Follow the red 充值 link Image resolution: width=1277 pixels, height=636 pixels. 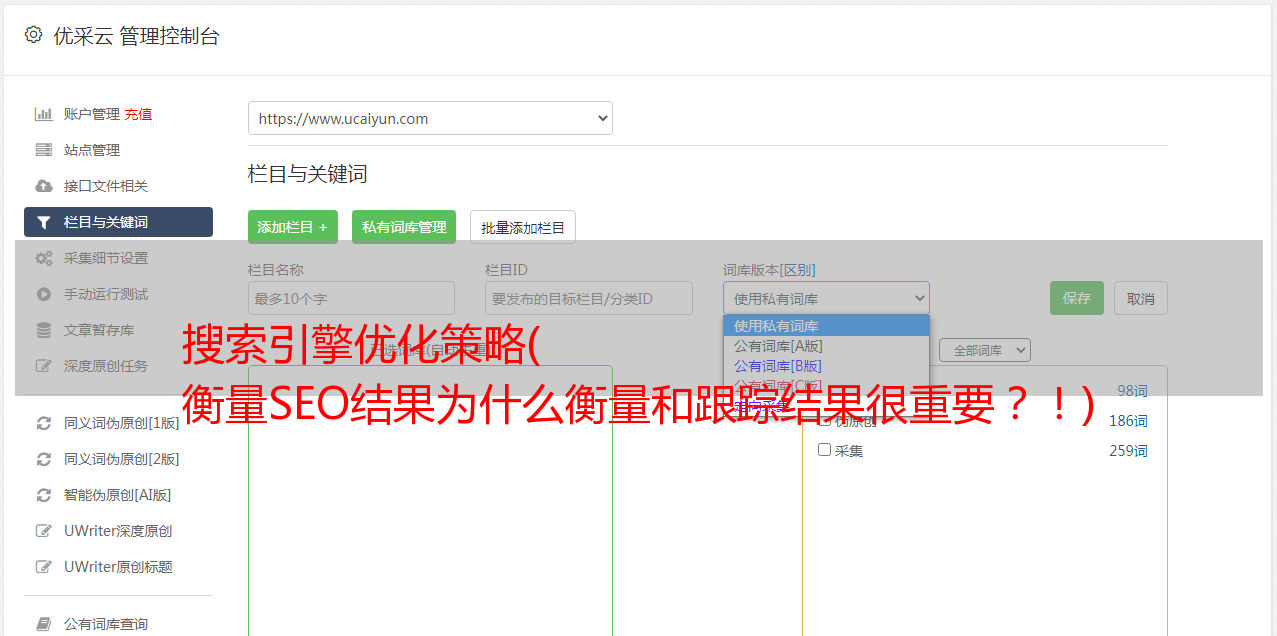pyautogui.click(x=138, y=114)
